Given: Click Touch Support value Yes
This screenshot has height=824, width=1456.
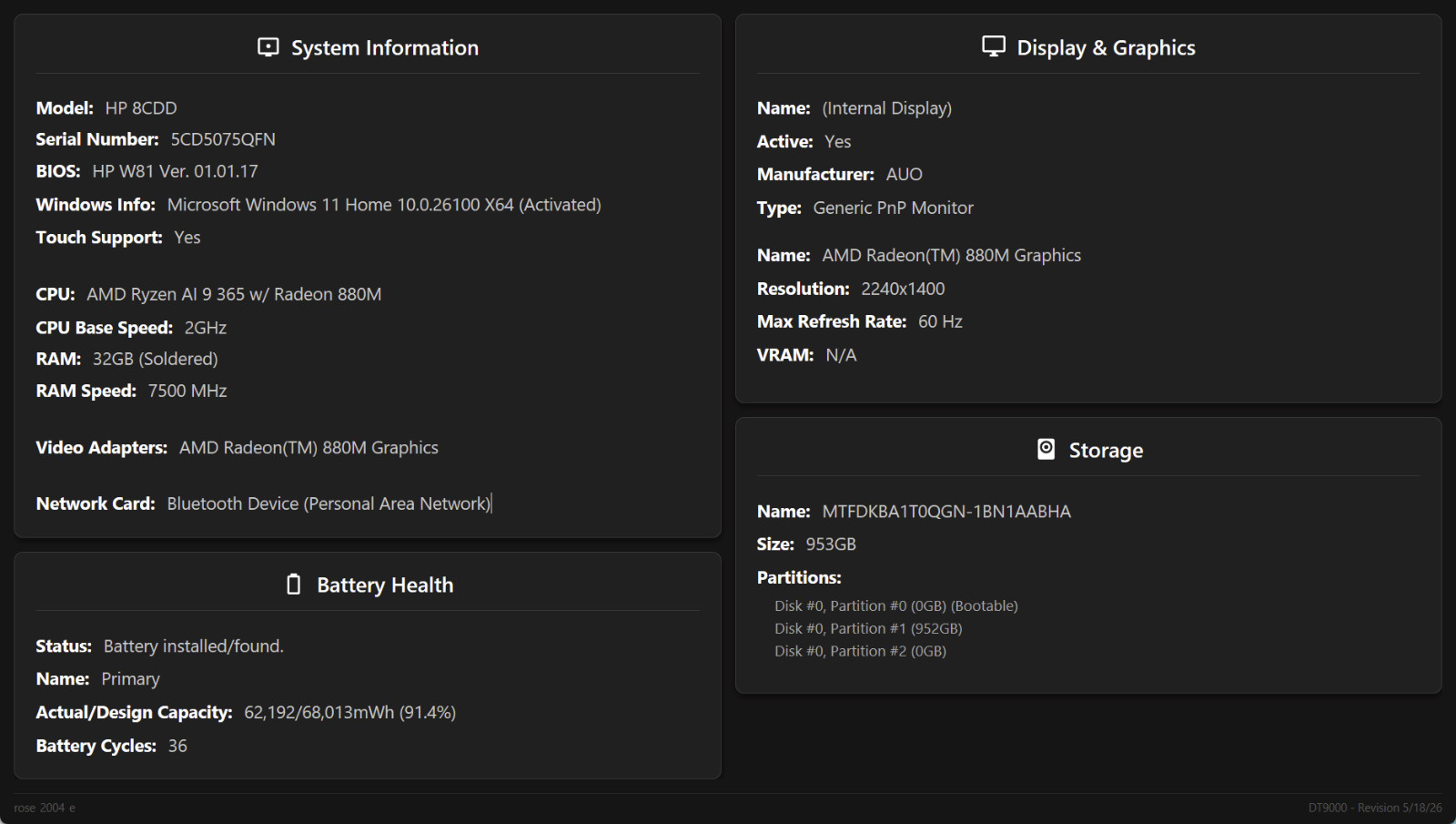Looking at the screenshot, I should 187,238.
